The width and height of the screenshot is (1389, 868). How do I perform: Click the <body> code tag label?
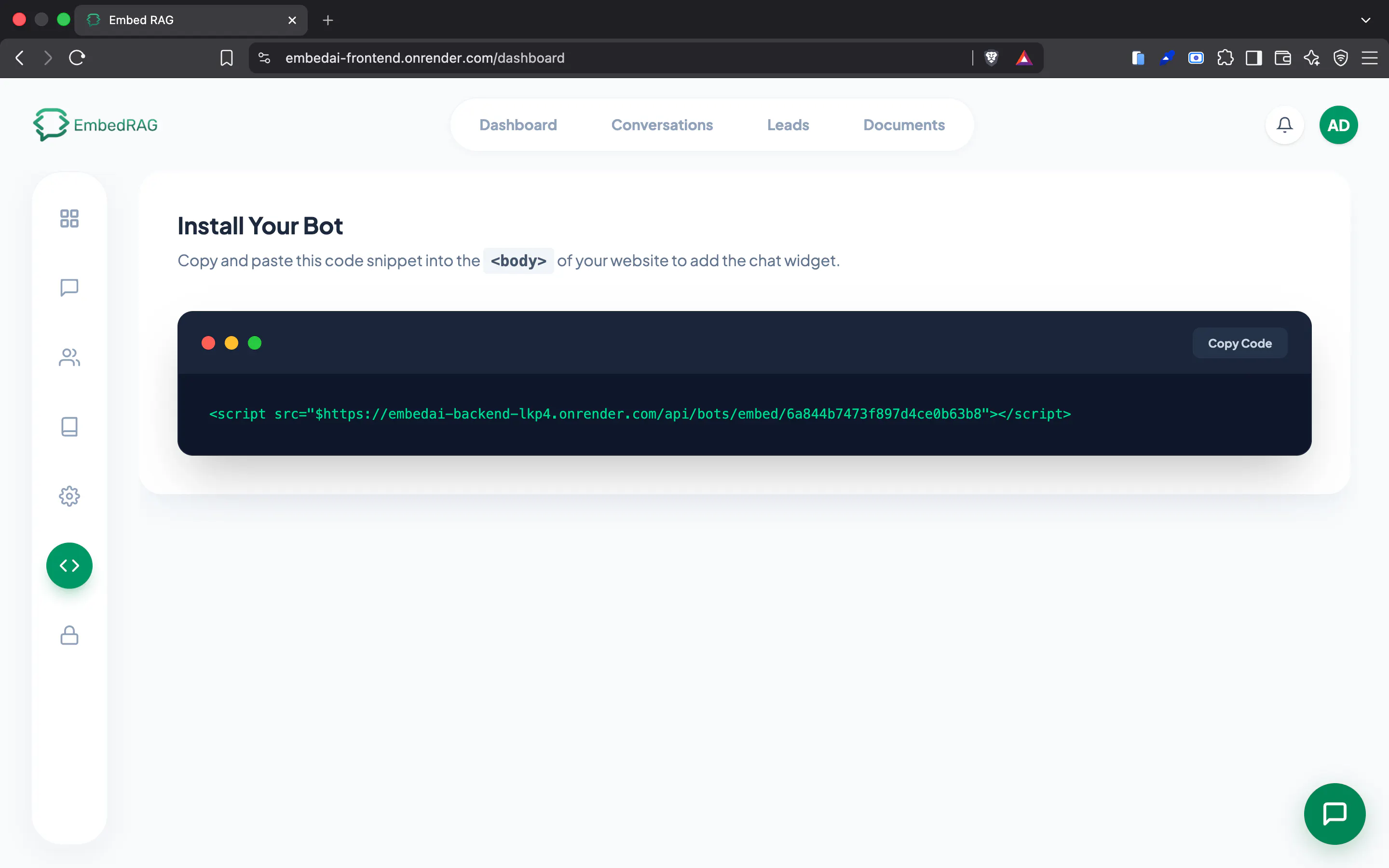pyautogui.click(x=518, y=260)
